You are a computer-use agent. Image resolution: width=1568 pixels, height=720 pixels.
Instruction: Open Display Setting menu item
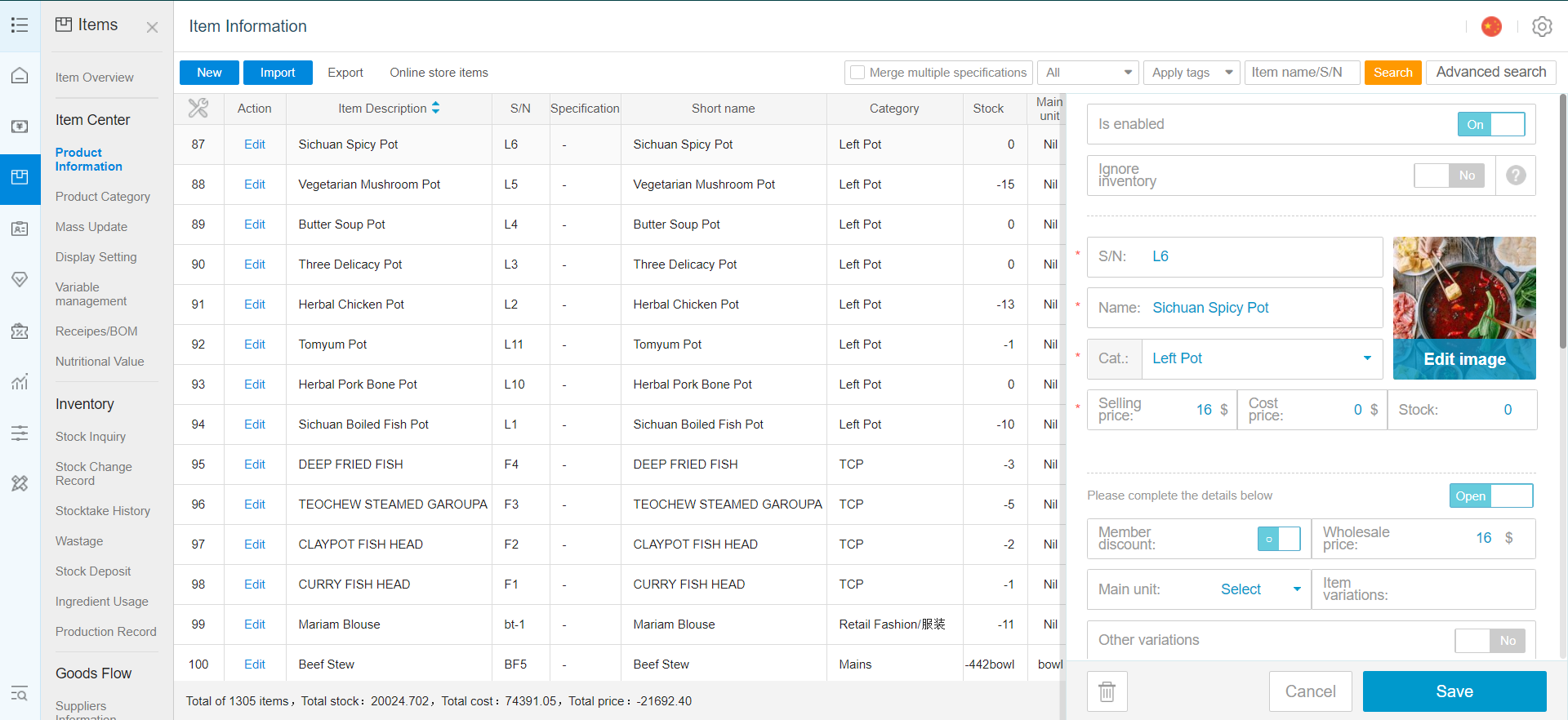coord(96,257)
